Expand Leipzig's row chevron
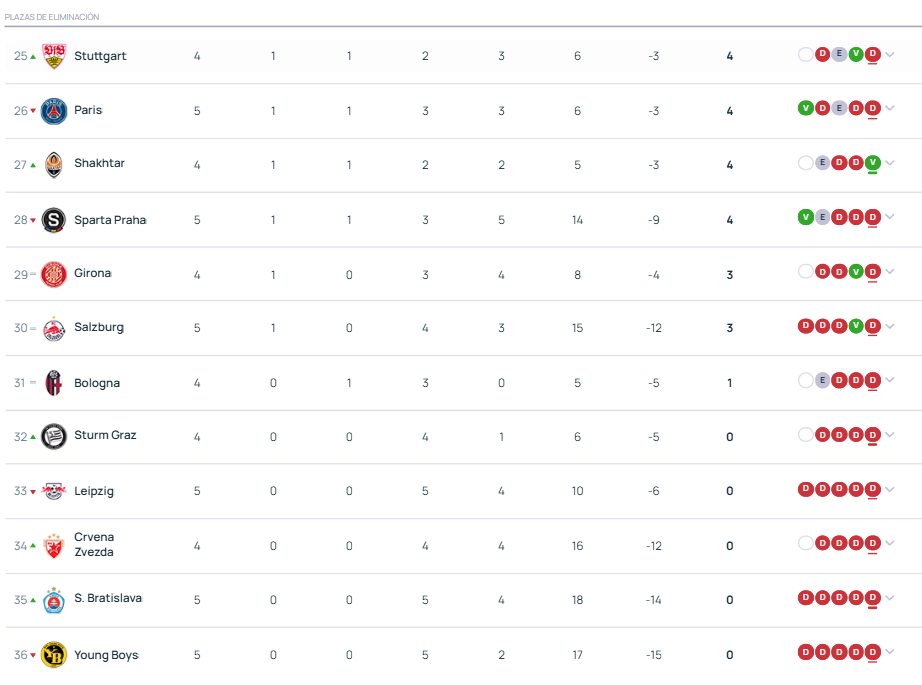Viewport: 922px width, 685px height. click(x=890, y=489)
